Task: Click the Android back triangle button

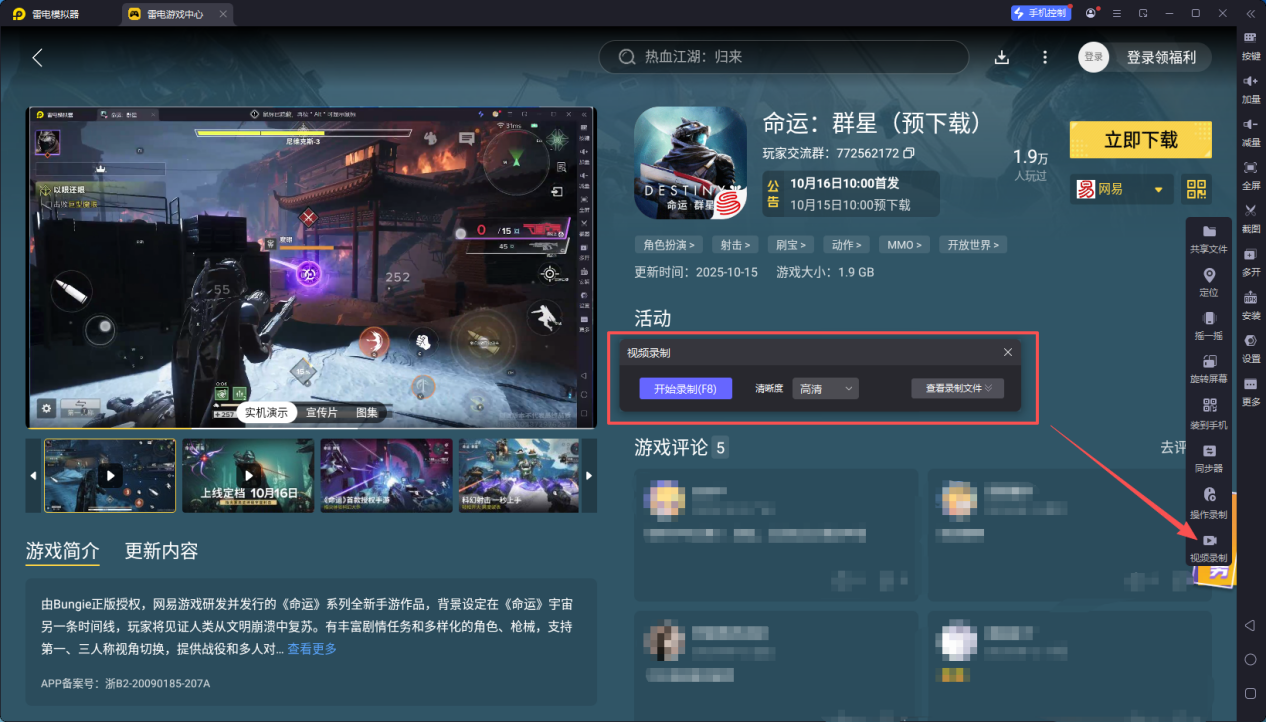Action: coord(1250,625)
